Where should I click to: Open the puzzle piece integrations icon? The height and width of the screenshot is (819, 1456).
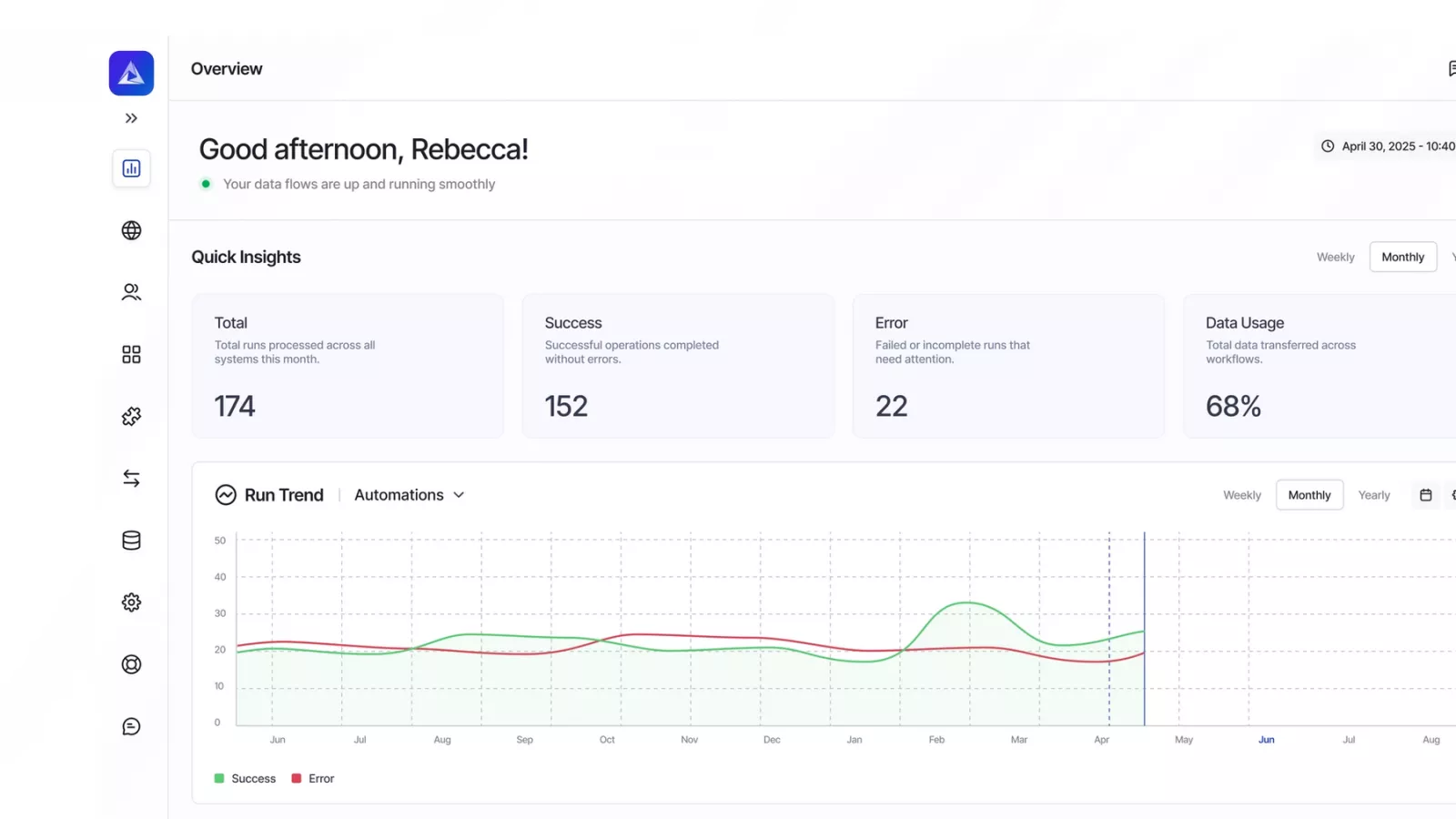[x=131, y=416]
